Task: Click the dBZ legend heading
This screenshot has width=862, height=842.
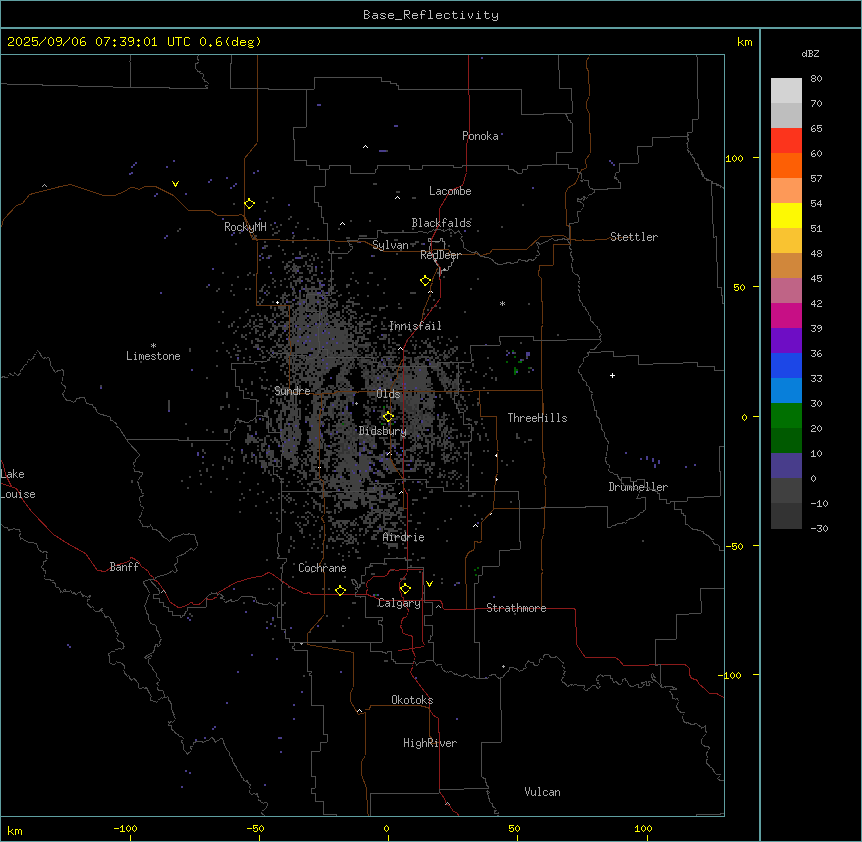Action: [x=810, y=53]
